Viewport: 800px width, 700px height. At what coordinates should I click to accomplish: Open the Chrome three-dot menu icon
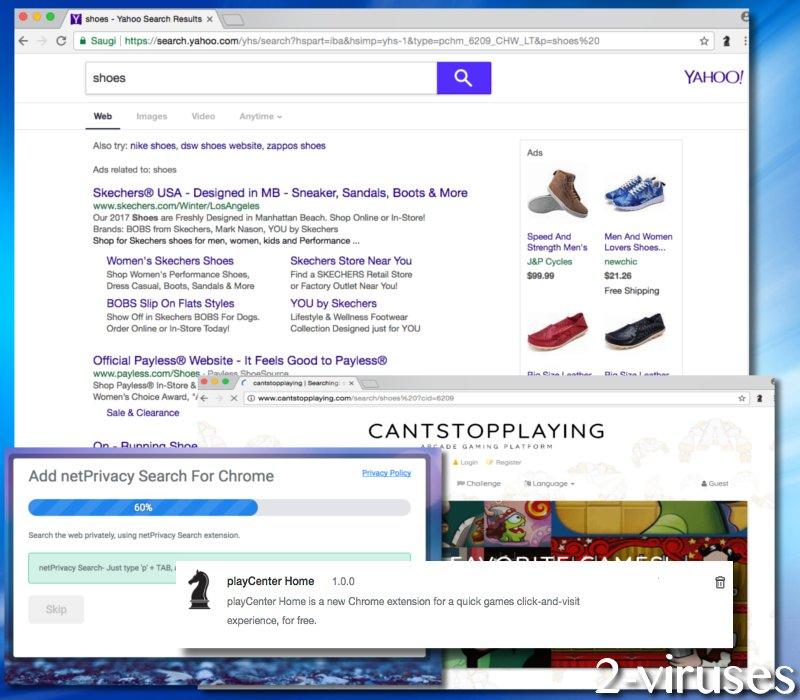(x=746, y=41)
